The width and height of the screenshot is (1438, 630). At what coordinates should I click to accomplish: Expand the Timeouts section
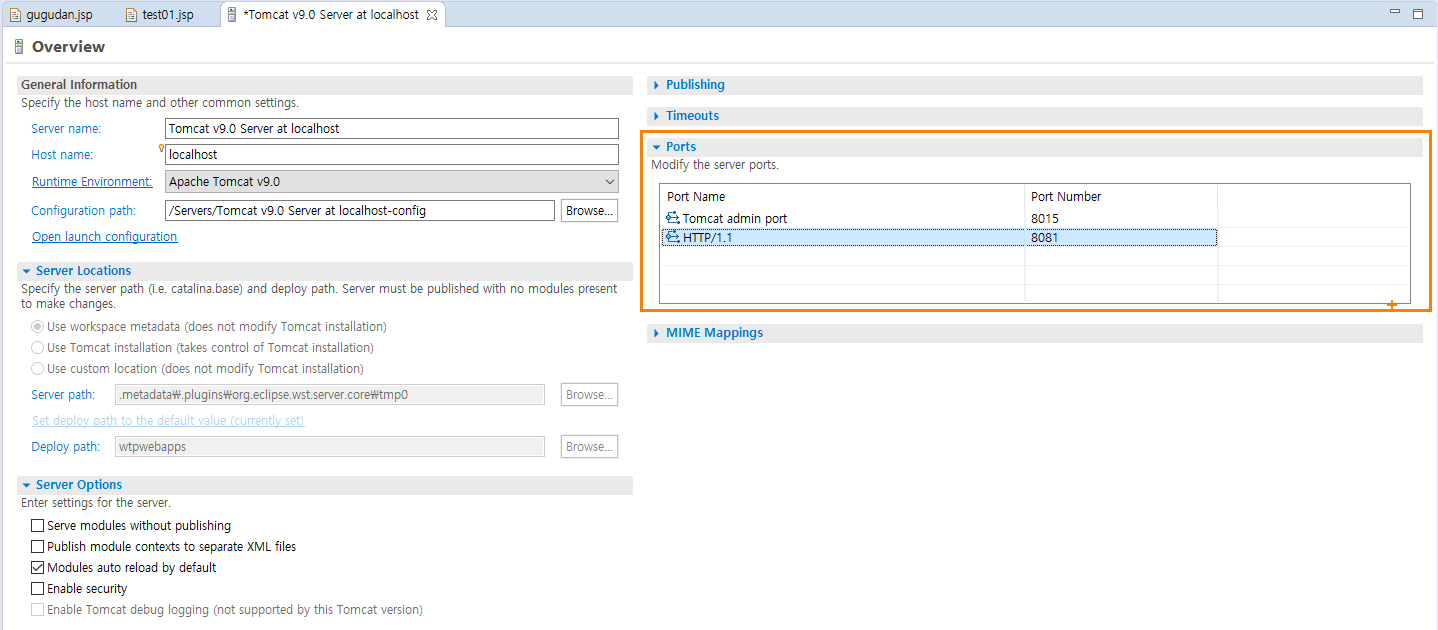tap(657, 116)
